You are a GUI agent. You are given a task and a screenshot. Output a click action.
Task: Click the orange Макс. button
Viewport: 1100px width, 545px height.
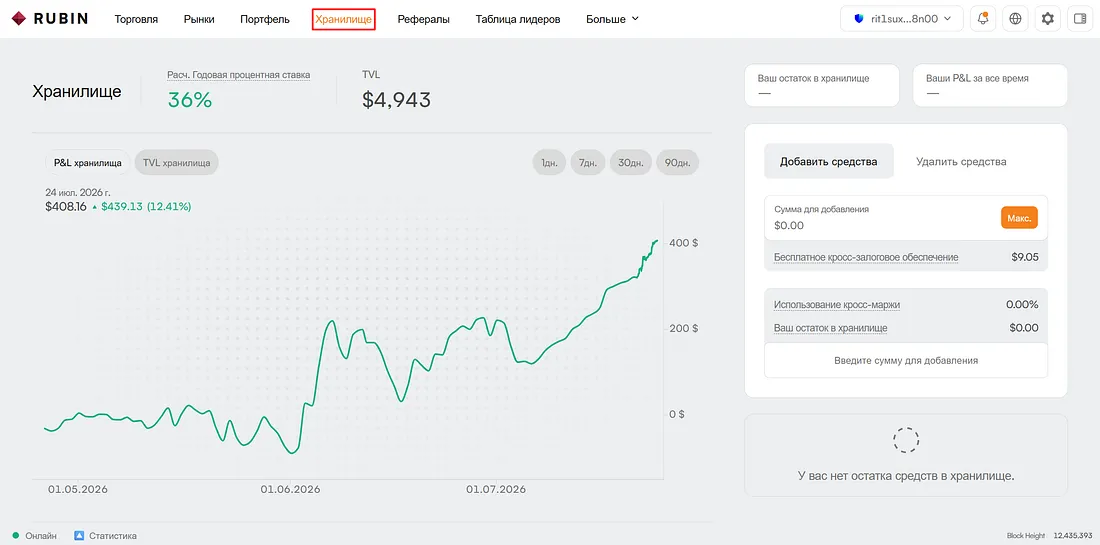click(1019, 218)
